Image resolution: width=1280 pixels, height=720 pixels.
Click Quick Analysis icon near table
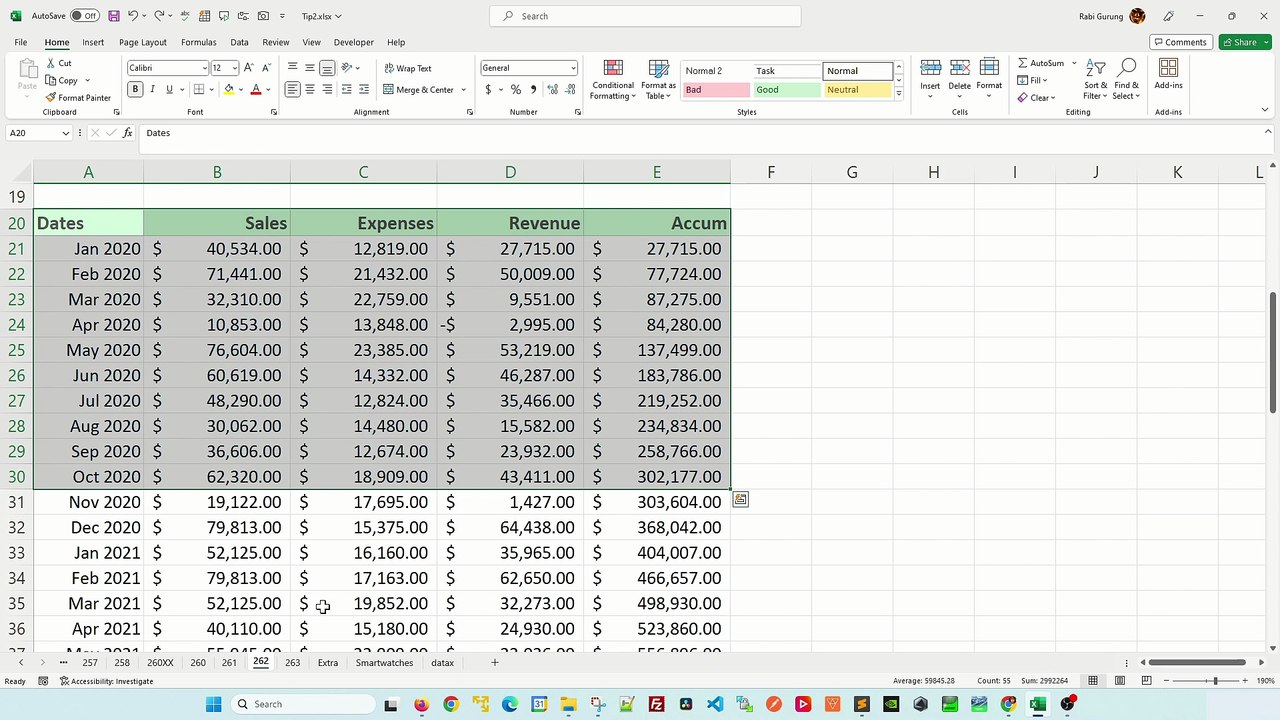click(x=740, y=499)
